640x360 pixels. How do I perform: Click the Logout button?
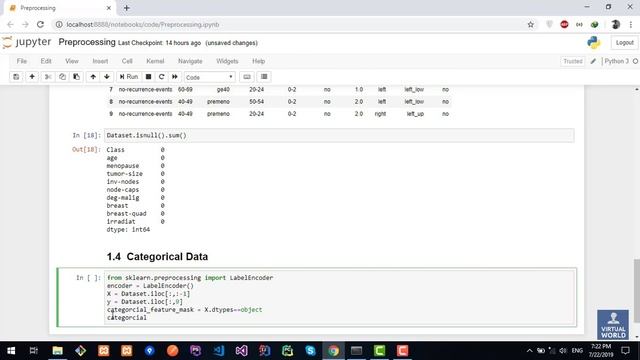[624, 42]
